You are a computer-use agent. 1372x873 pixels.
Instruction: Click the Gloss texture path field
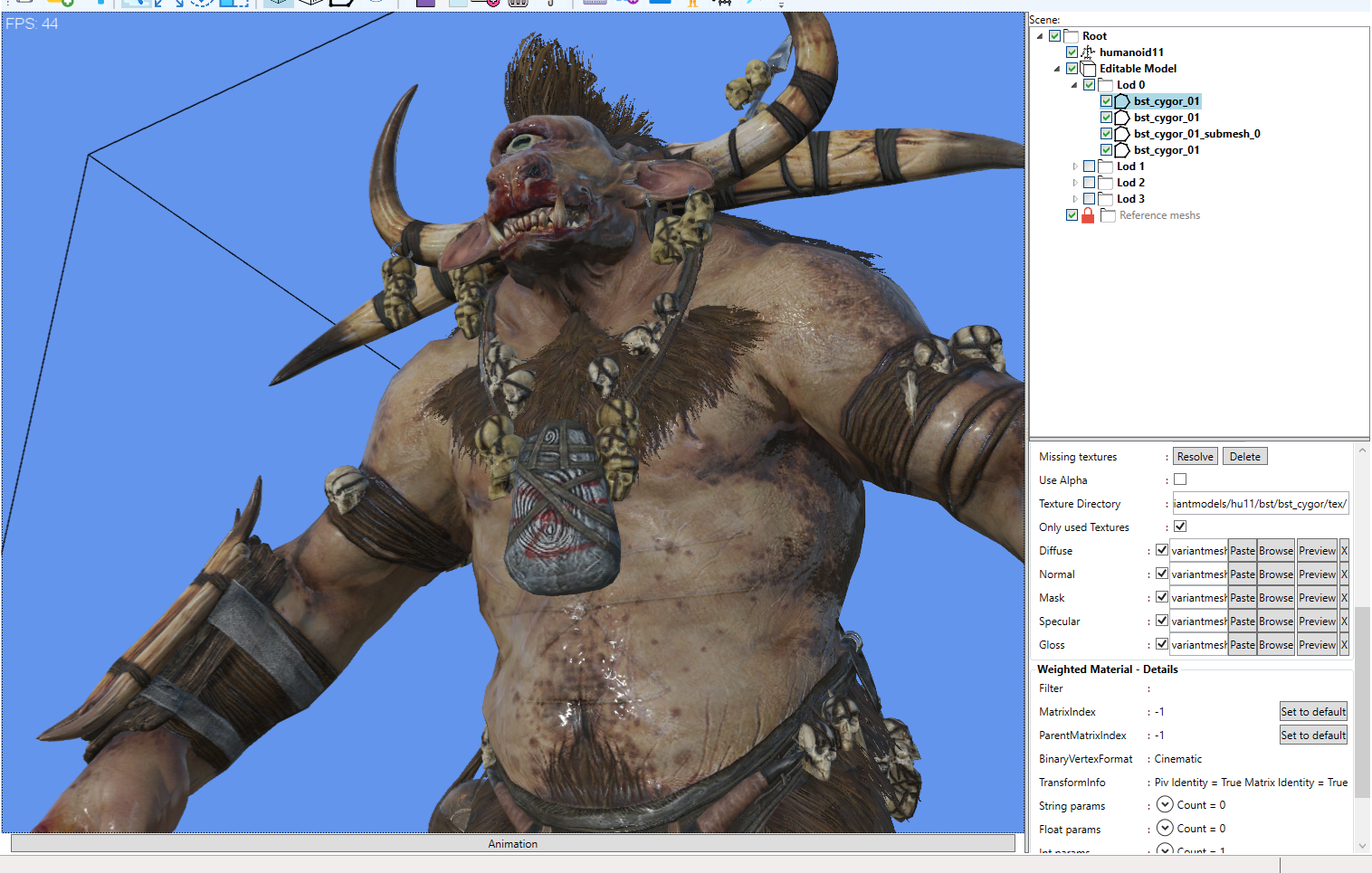[x=1198, y=645]
